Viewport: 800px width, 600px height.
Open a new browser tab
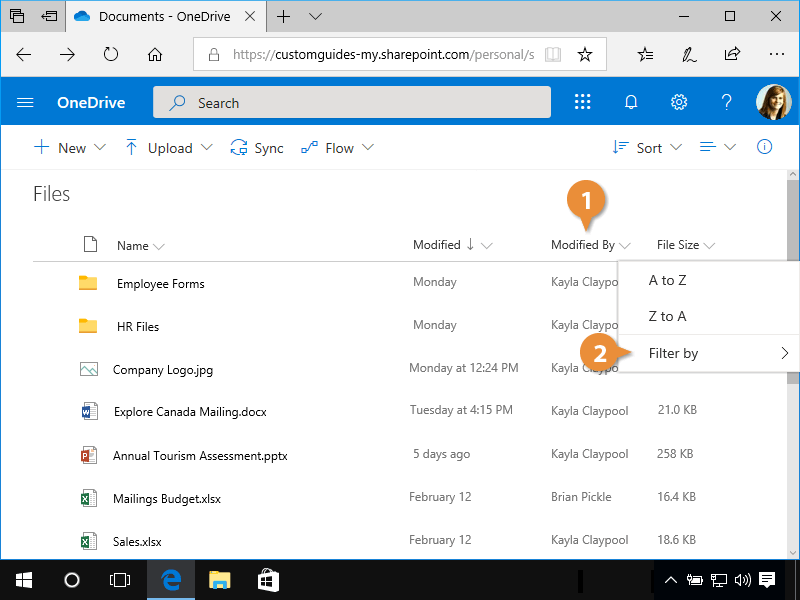click(284, 16)
